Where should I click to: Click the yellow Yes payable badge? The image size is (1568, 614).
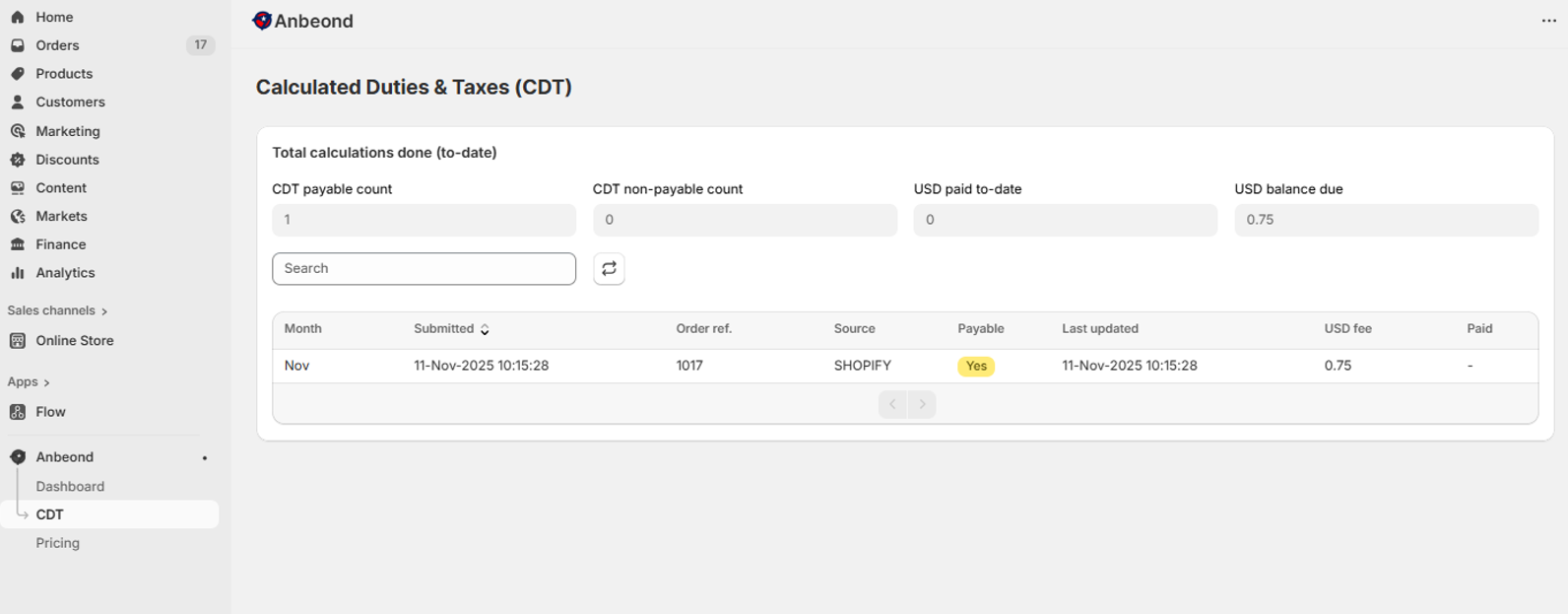pyautogui.click(x=976, y=367)
